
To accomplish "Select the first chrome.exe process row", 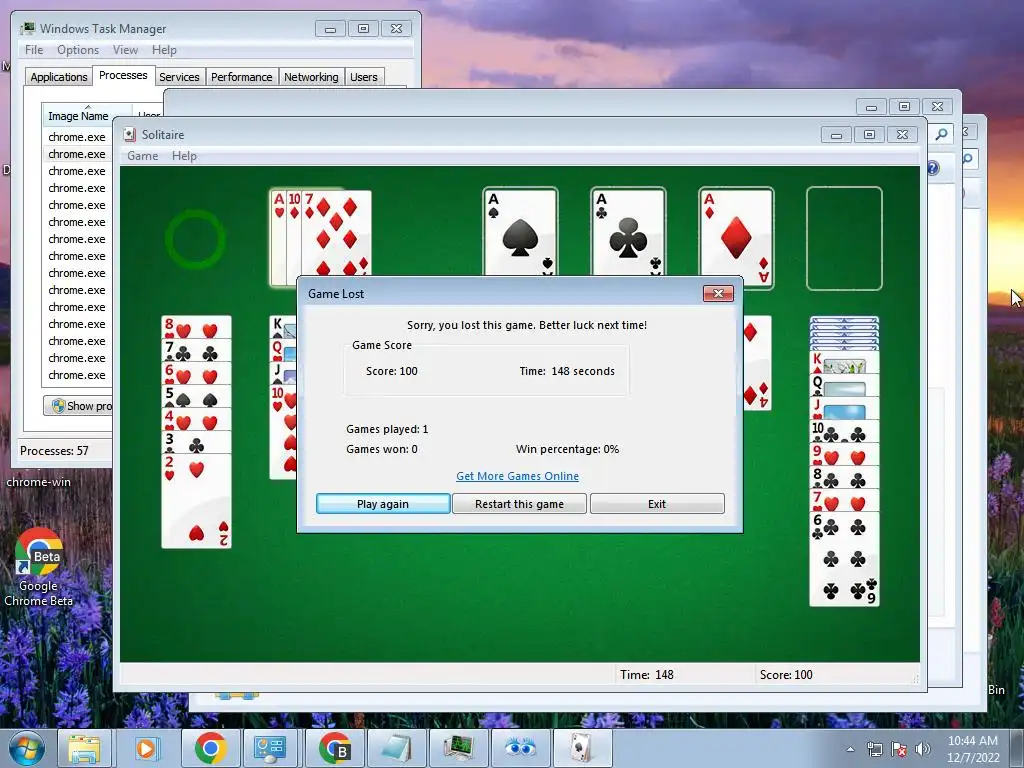I will tap(77, 137).
